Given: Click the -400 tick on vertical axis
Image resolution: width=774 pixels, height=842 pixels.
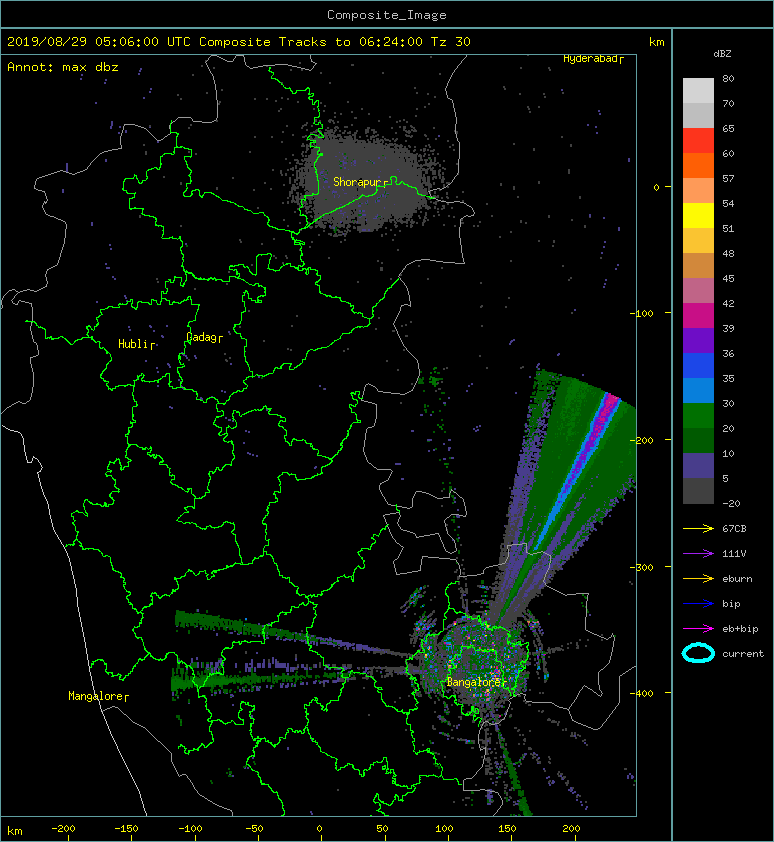Looking at the screenshot, I should pos(641,693).
